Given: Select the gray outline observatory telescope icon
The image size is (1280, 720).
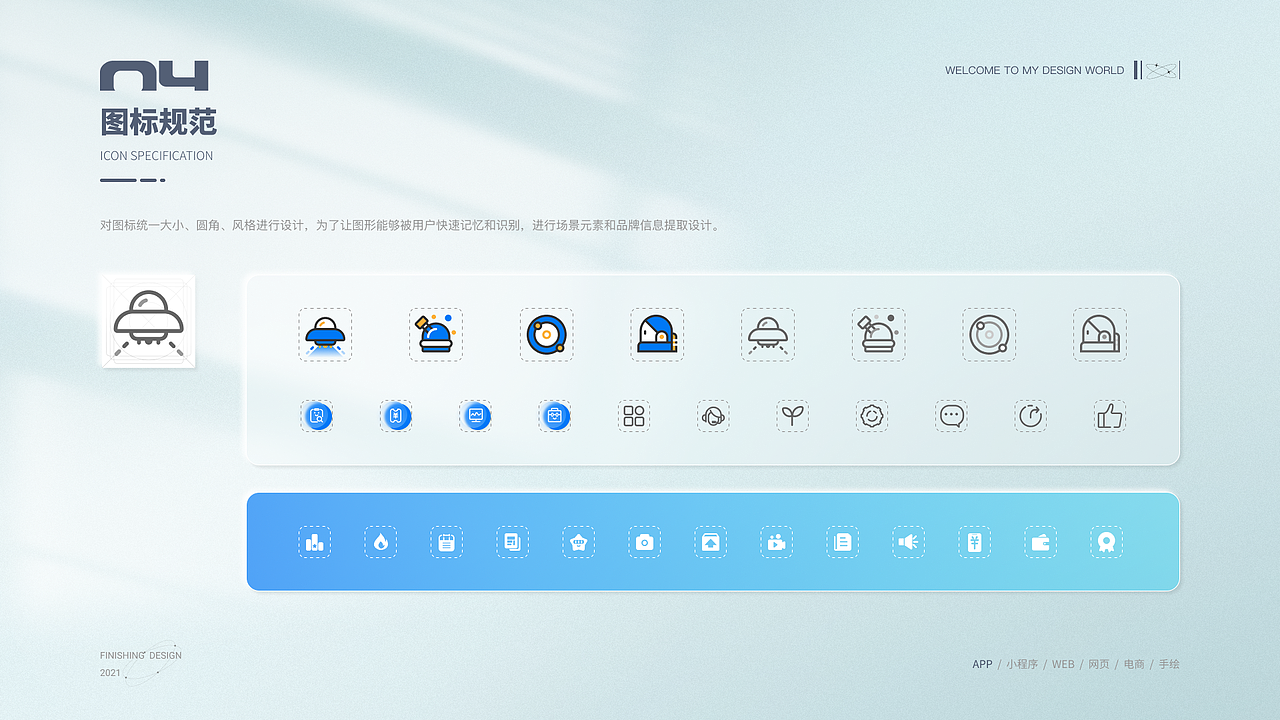Looking at the screenshot, I should tap(879, 334).
